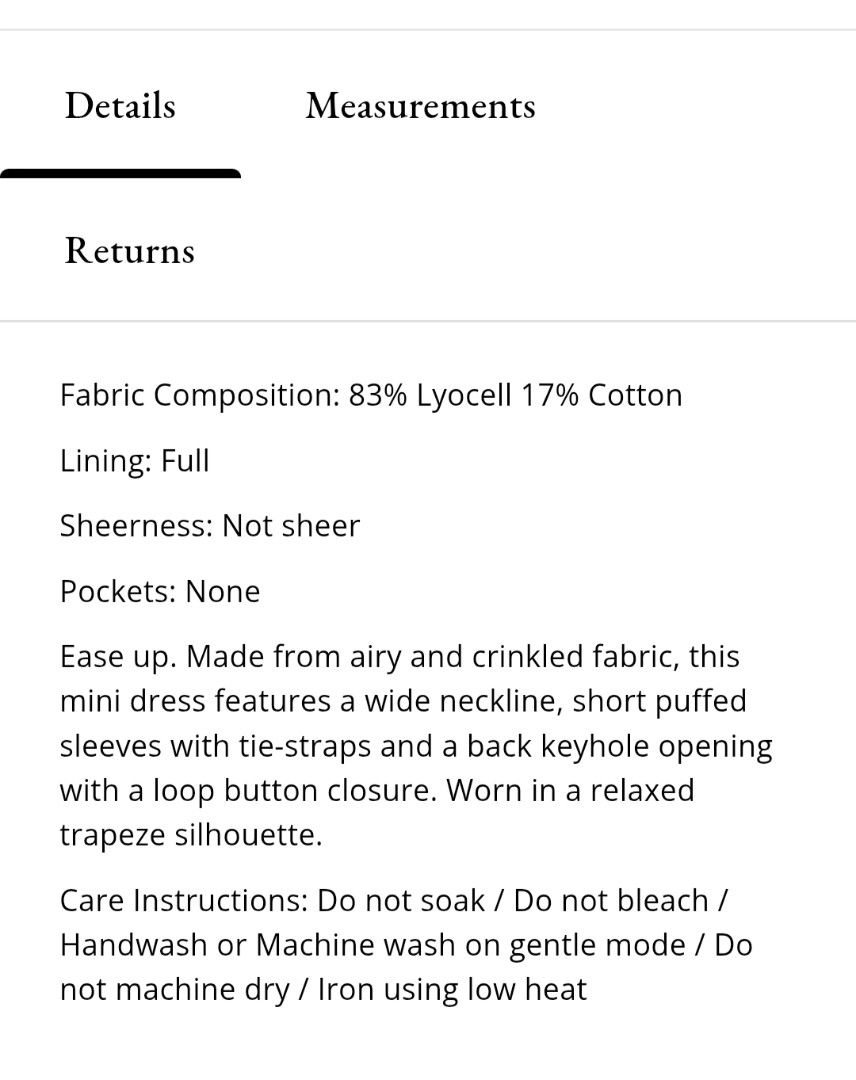Open the Details tab
The height and width of the screenshot is (1080, 856).
pos(121,105)
